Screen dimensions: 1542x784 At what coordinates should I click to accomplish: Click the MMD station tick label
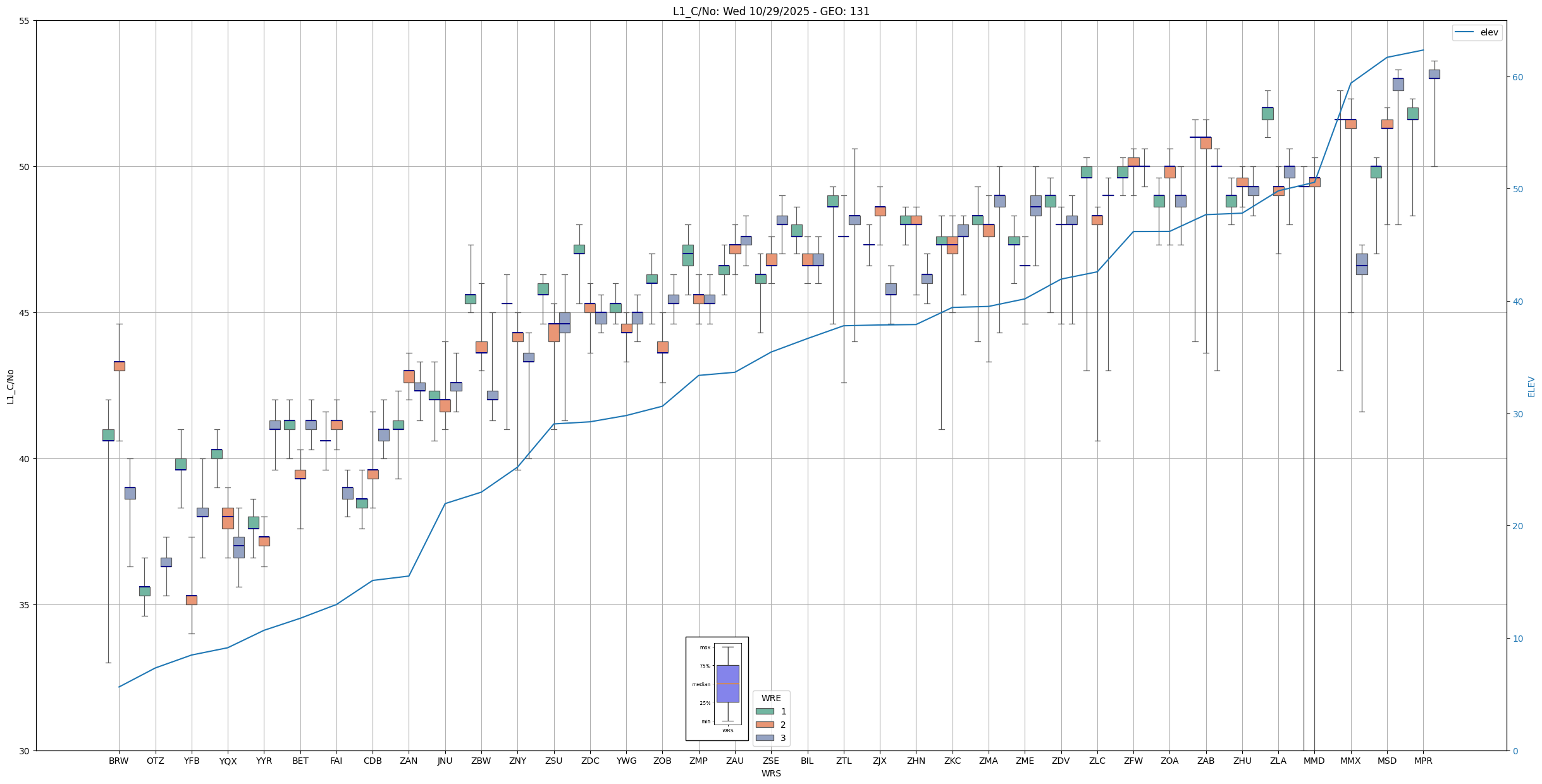(1314, 761)
